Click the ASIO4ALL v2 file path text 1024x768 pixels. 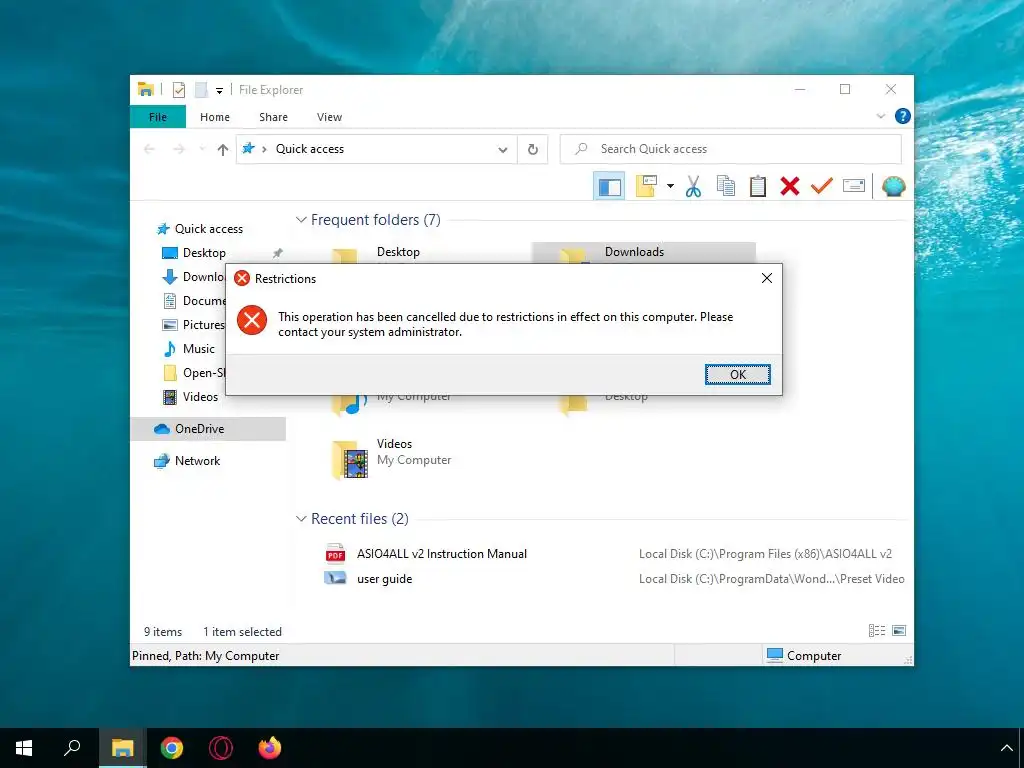coord(765,554)
